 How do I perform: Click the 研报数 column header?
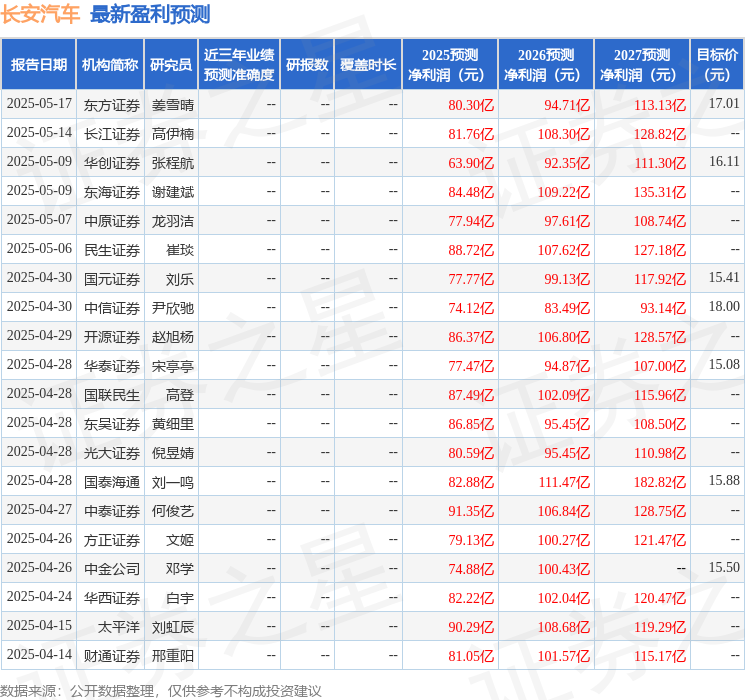click(307, 65)
